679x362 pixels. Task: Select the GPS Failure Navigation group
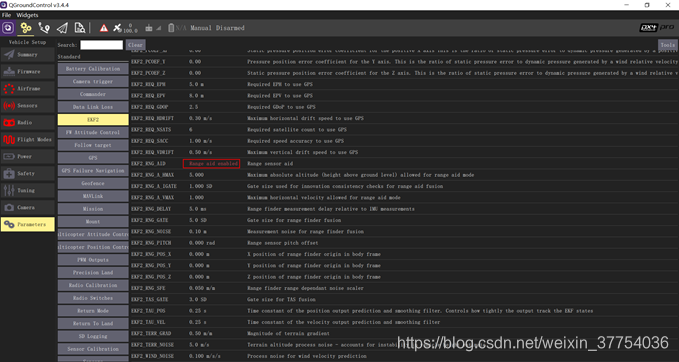tap(93, 171)
